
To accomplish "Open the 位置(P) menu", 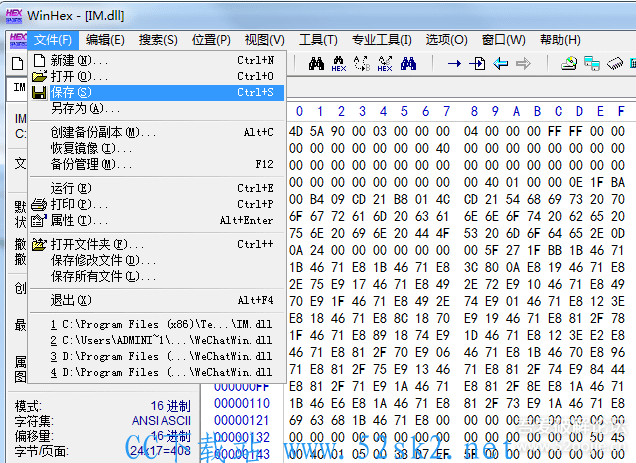I will (211, 40).
